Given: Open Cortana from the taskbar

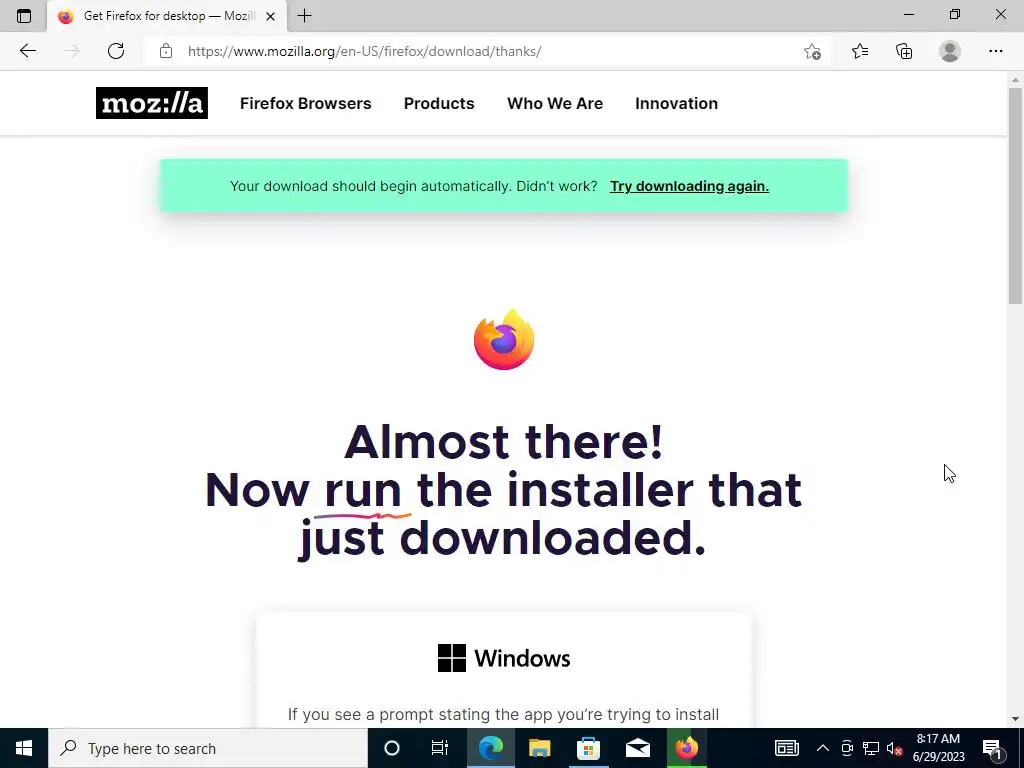Looking at the screenshot, I should (392, 748).
